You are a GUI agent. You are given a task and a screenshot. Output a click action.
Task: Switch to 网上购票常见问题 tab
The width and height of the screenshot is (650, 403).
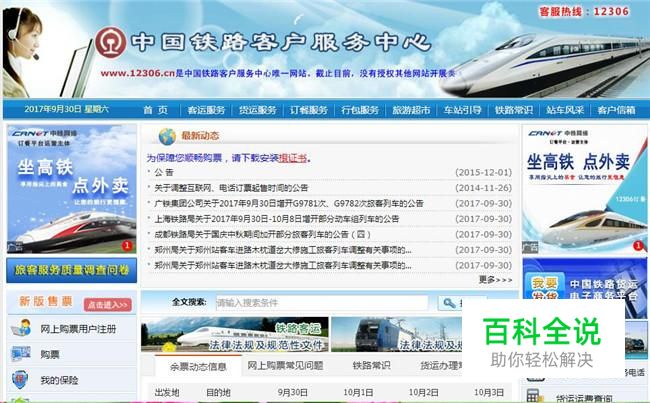tap(285, 365)
